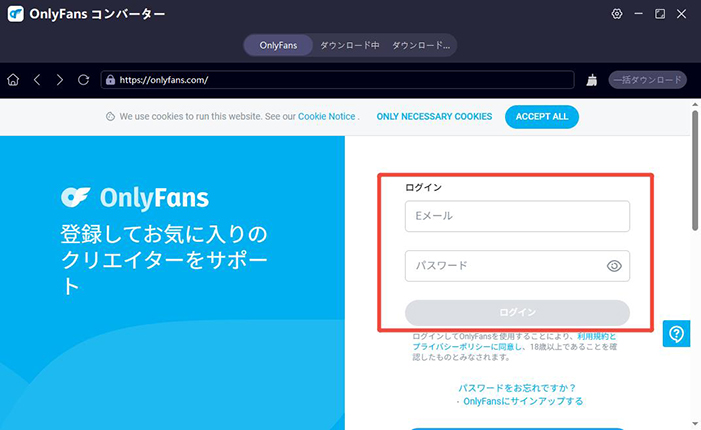Choose ONLY NECESSARY COOKIES
701x430 pixels.
434,117
